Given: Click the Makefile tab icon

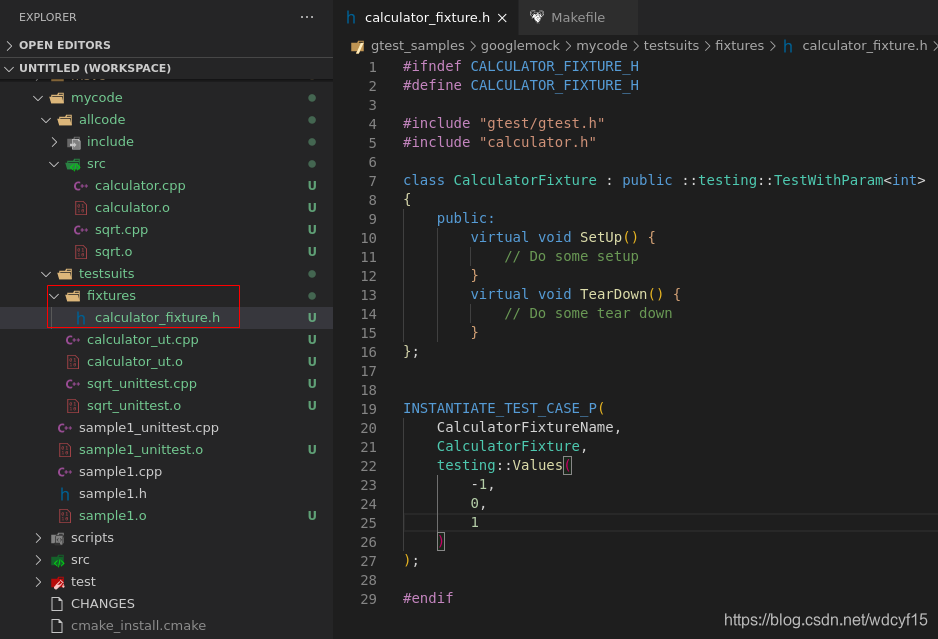Looking at the screenshot, I should (537, 17).
